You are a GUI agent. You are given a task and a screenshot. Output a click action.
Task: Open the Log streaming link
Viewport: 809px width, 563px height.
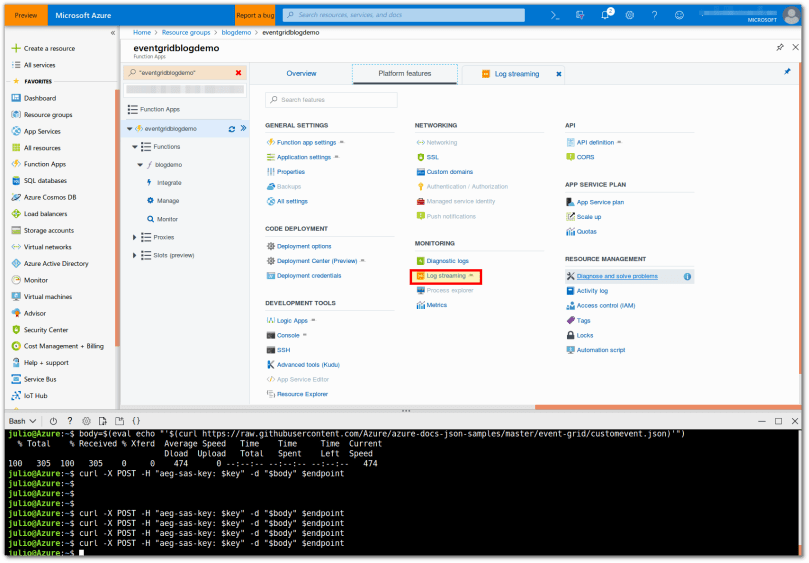point(446,275)
